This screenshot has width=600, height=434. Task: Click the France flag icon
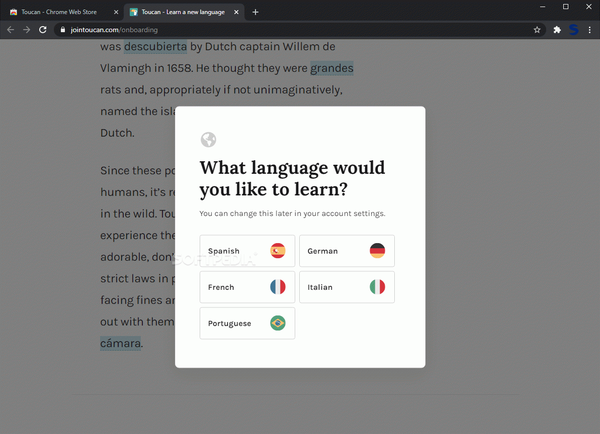coord(278,287)
